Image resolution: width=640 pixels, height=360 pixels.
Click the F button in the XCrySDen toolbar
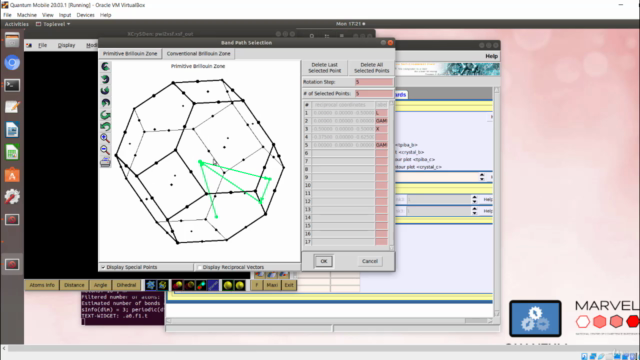click(257, 285)
